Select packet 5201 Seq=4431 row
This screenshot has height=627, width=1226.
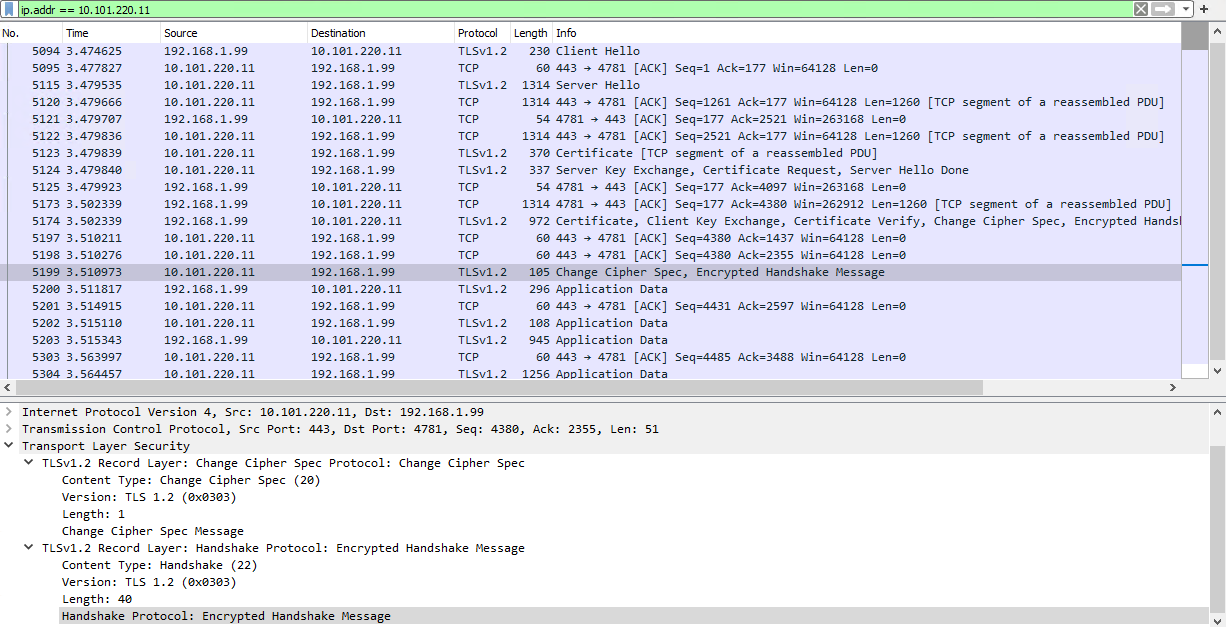(590, 306)
